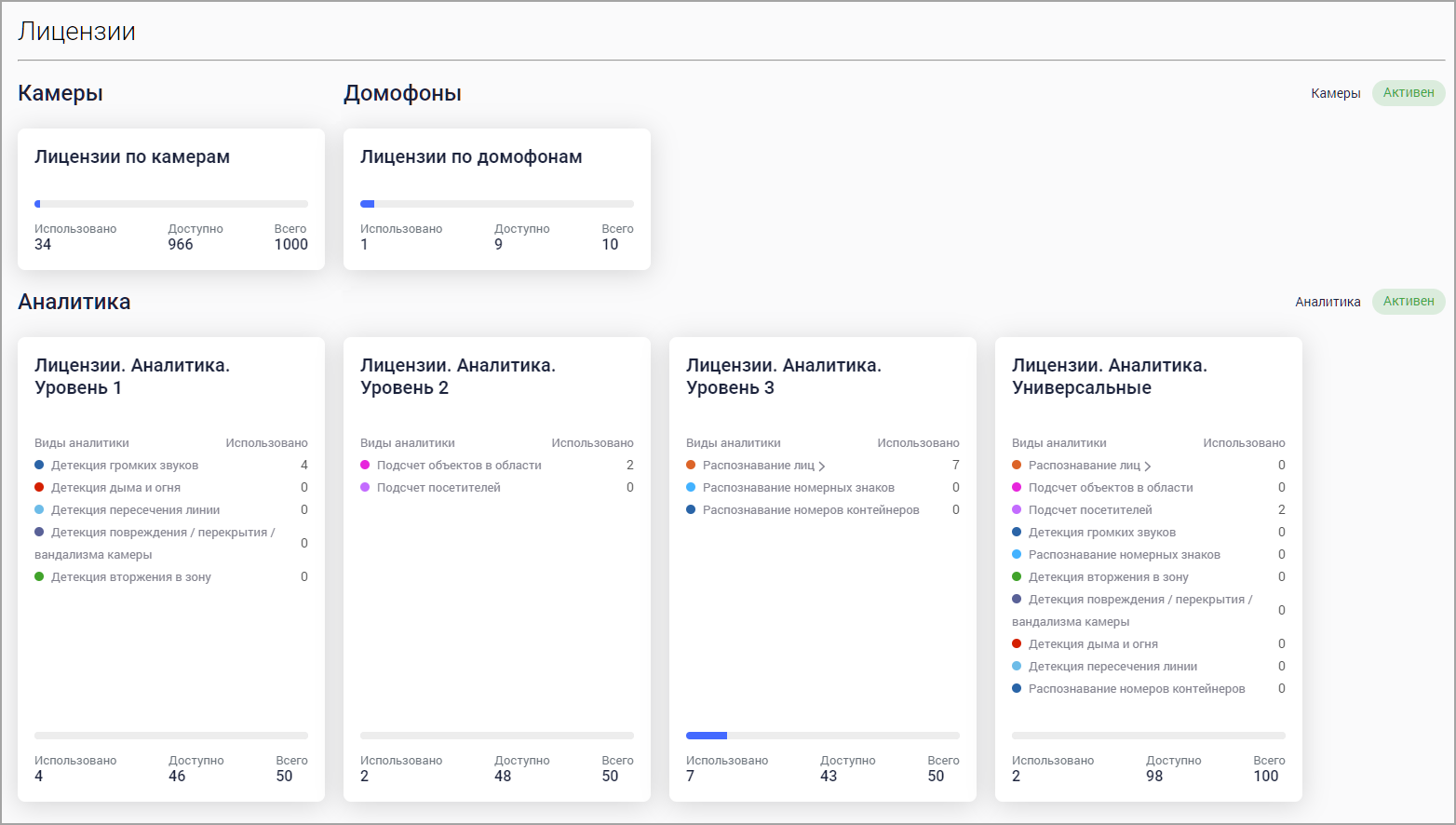Click the Активен badge next to Аналитика

pos(1408,302)
